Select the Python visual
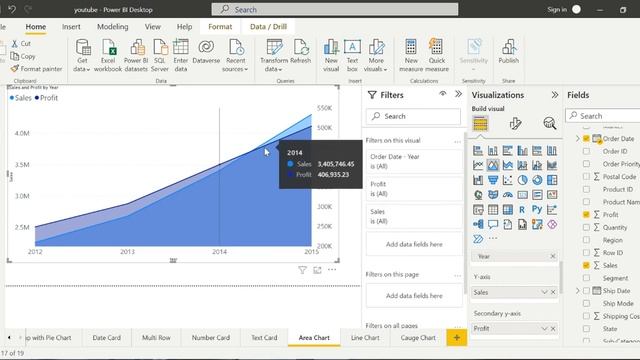Viewport: 640px width, 360px height. coord(537,209)
